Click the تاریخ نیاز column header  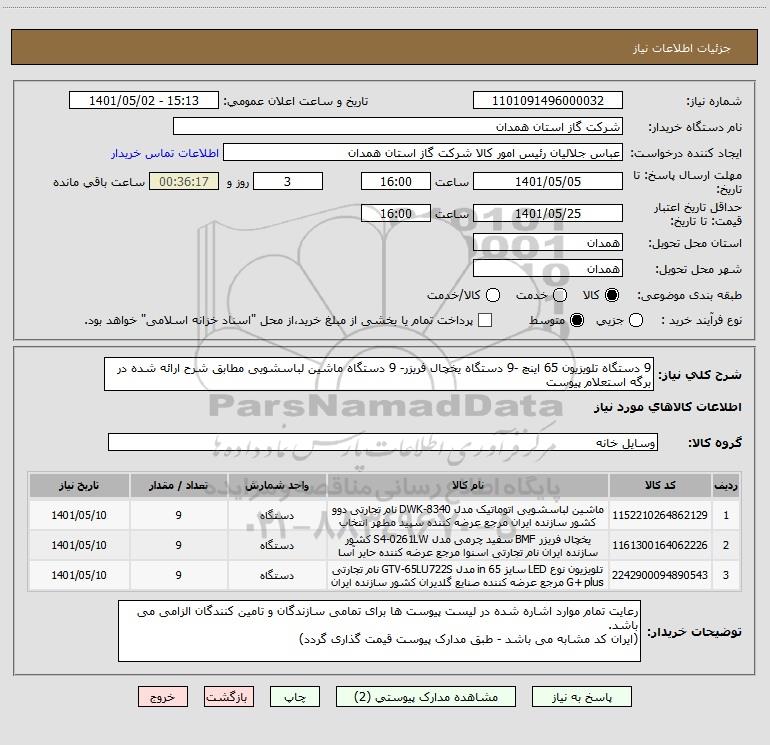pyautogui.click(x=79, y=486)
